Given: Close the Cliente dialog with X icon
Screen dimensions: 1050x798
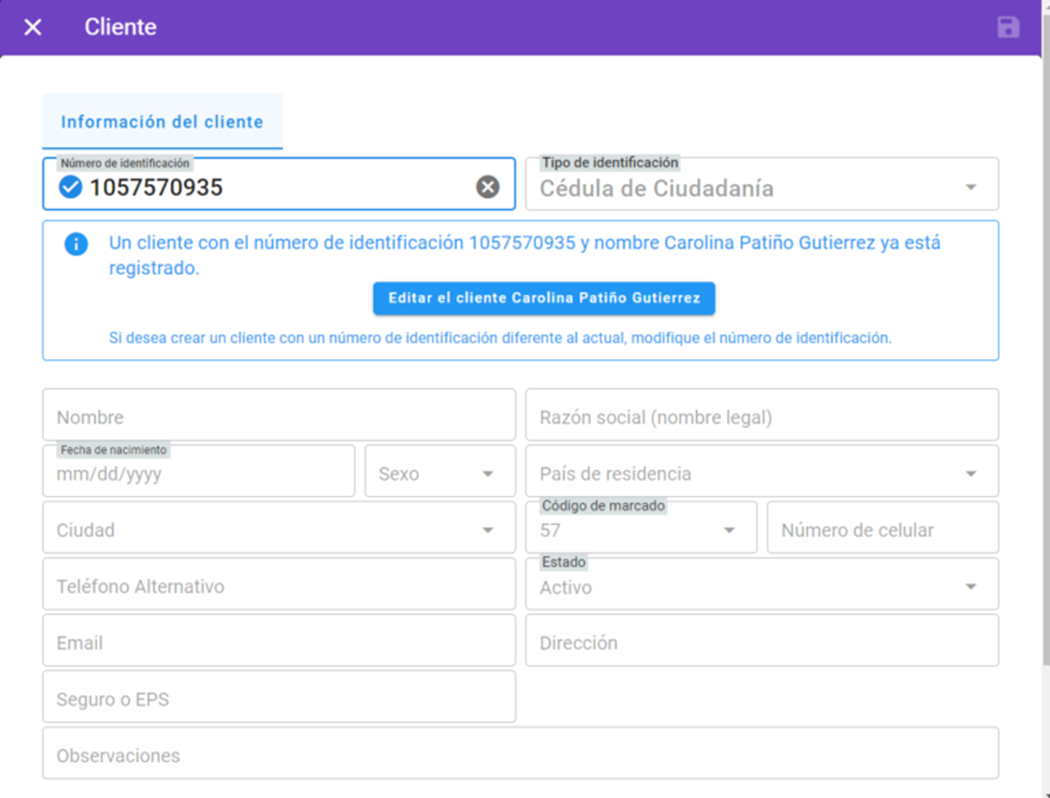Looking at the screenshot, I should point(33,27).
